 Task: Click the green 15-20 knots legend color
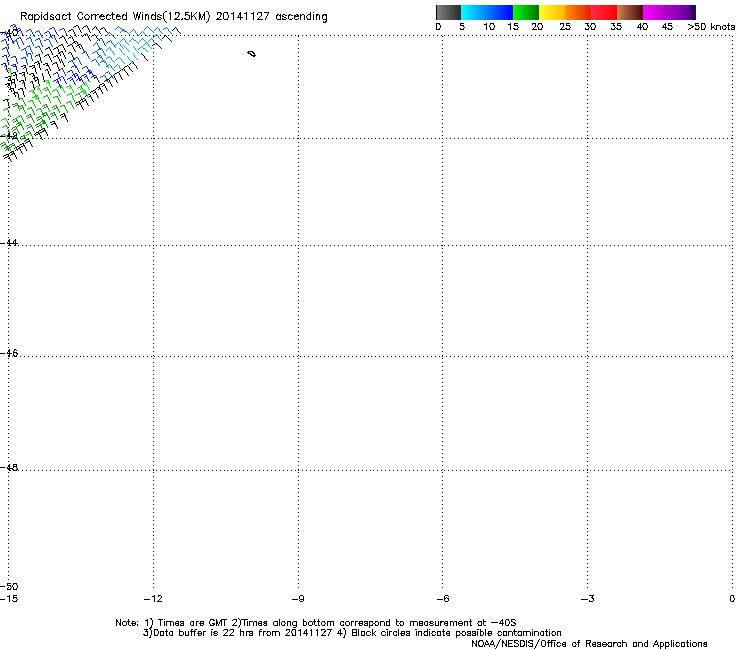[x=526, y=12]
